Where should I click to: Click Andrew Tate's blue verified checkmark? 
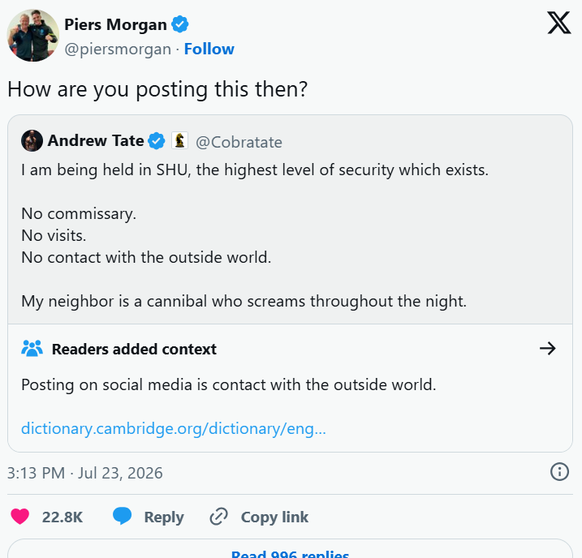pyautogui.click(x=157, y=141)
